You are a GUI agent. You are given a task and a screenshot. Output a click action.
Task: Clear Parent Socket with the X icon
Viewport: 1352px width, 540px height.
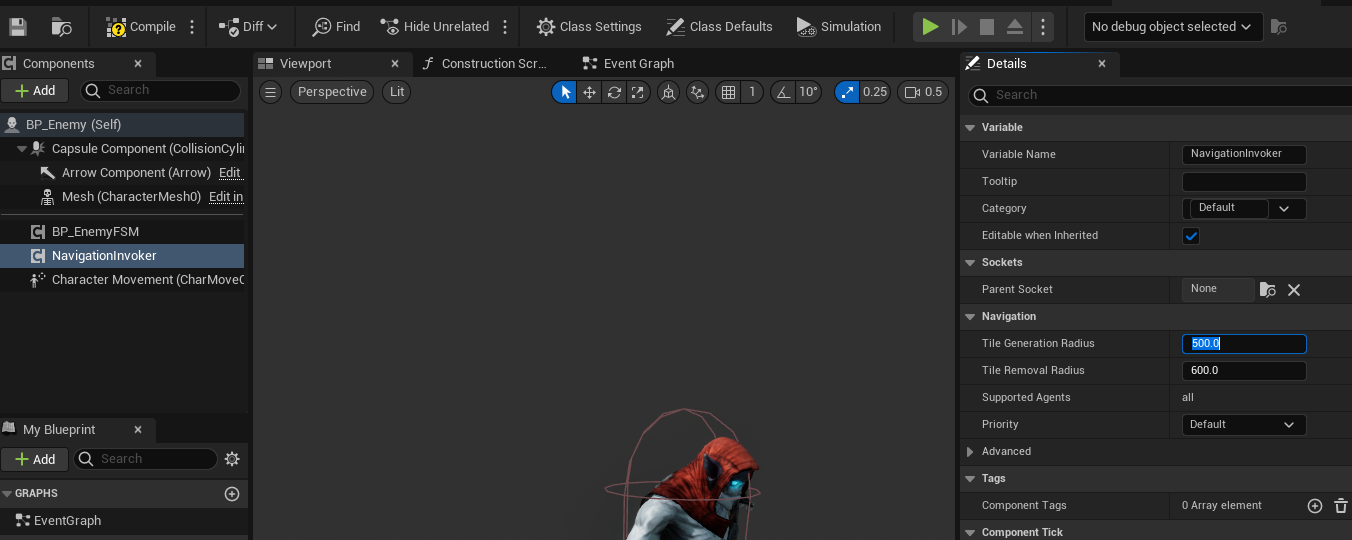[1294, 290]
